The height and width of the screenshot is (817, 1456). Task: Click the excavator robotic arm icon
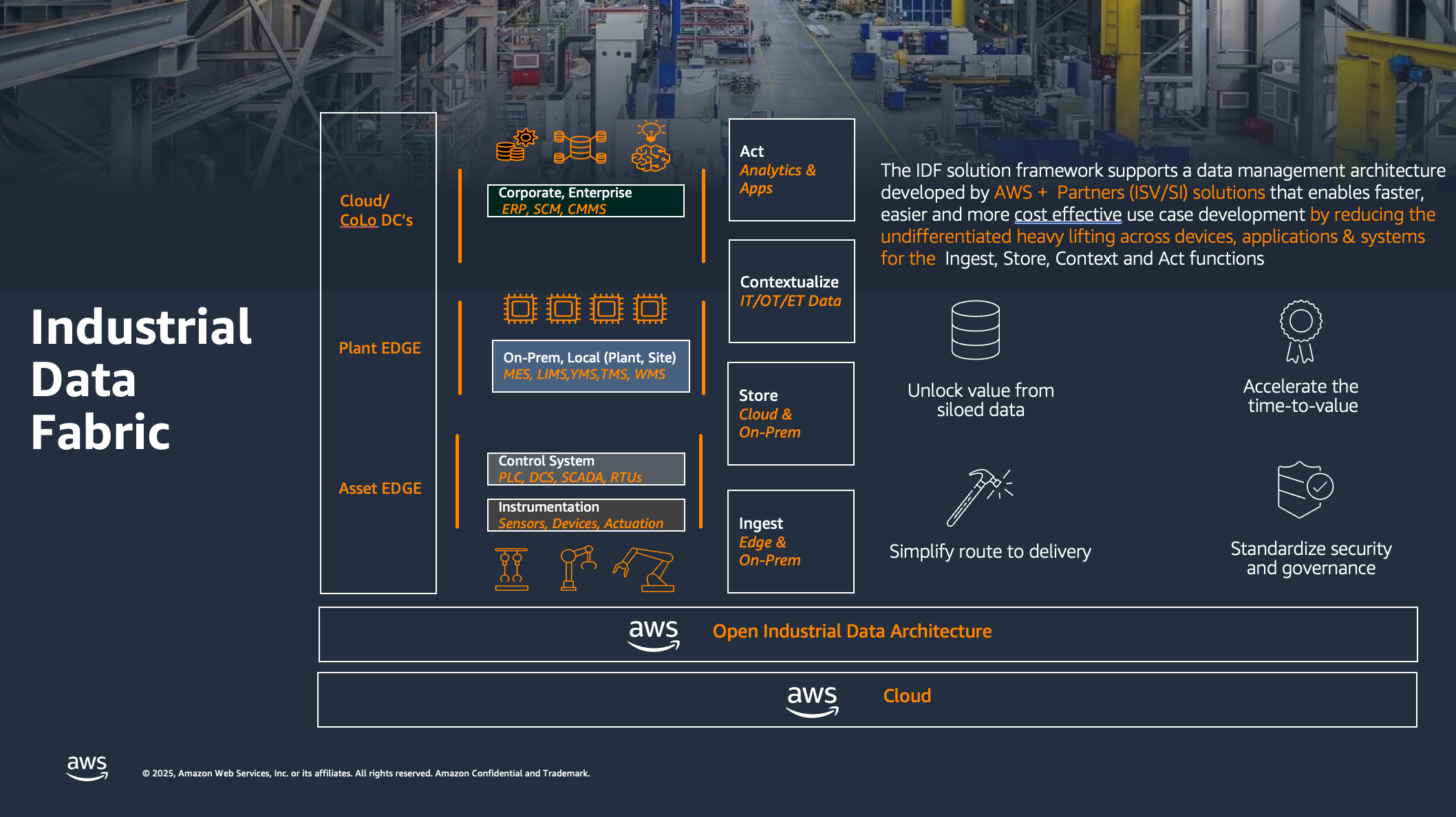(645, 569)
